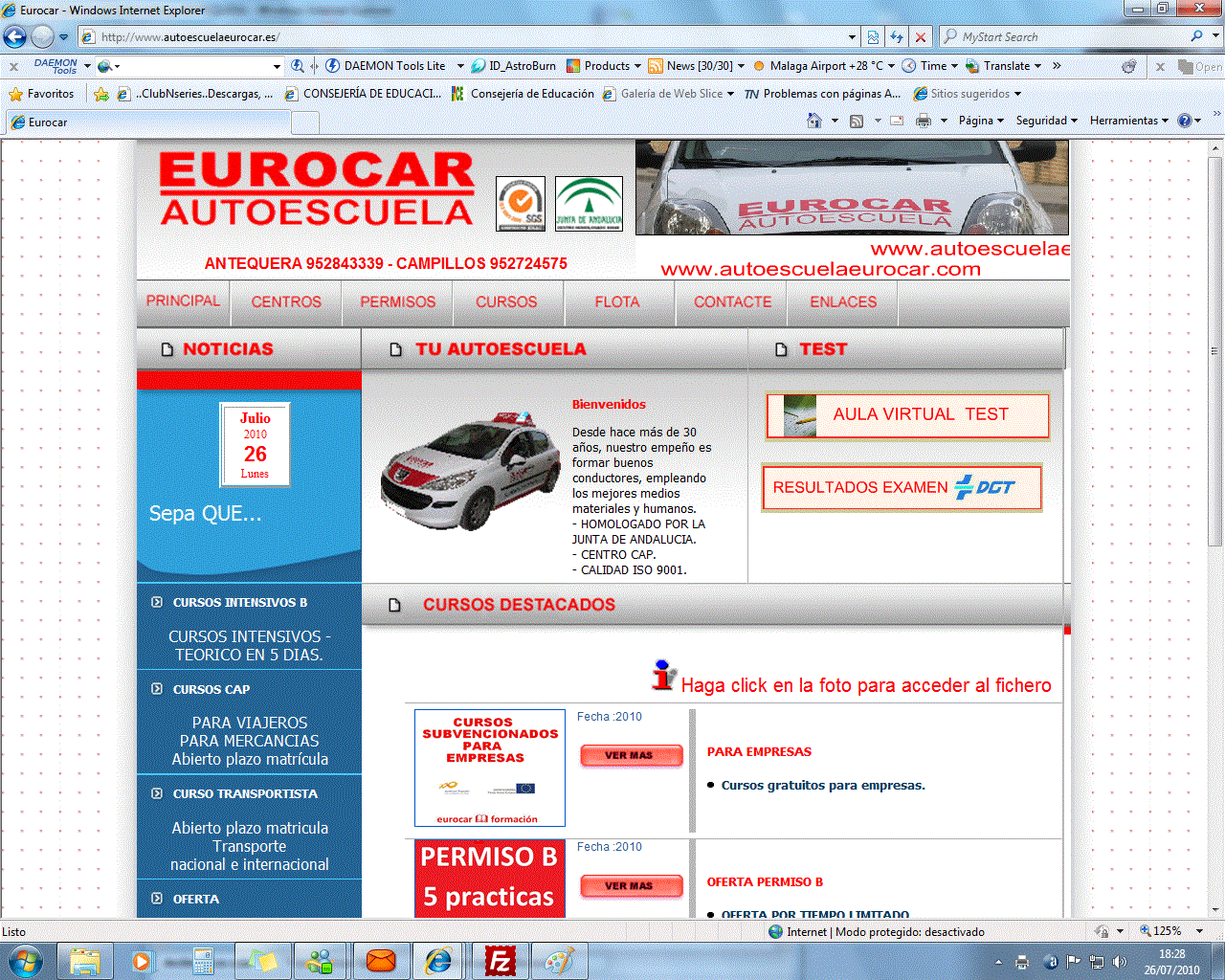Open the CURSOS site menu item
This screenshot has width=1225, height=980.
(506, 301)
